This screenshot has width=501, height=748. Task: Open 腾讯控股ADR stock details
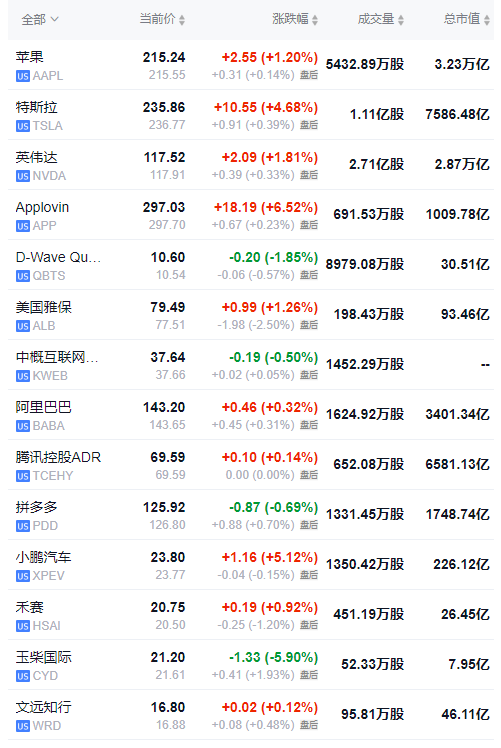coord(251,465)
